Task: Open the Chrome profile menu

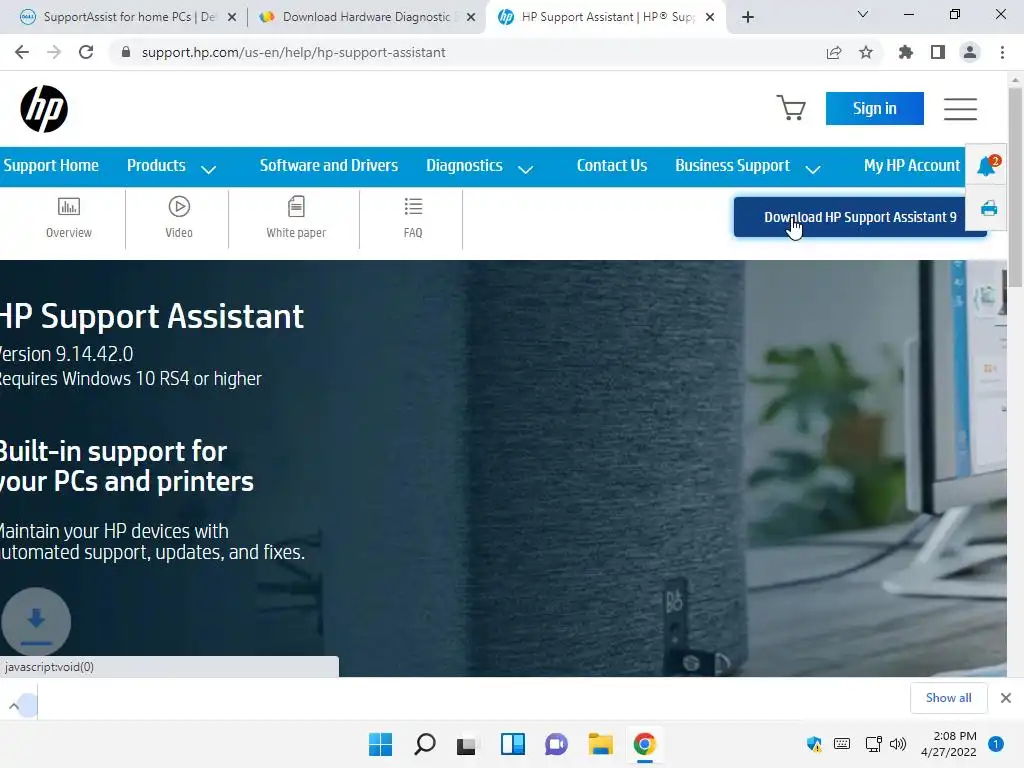Action: pos(970,52)
